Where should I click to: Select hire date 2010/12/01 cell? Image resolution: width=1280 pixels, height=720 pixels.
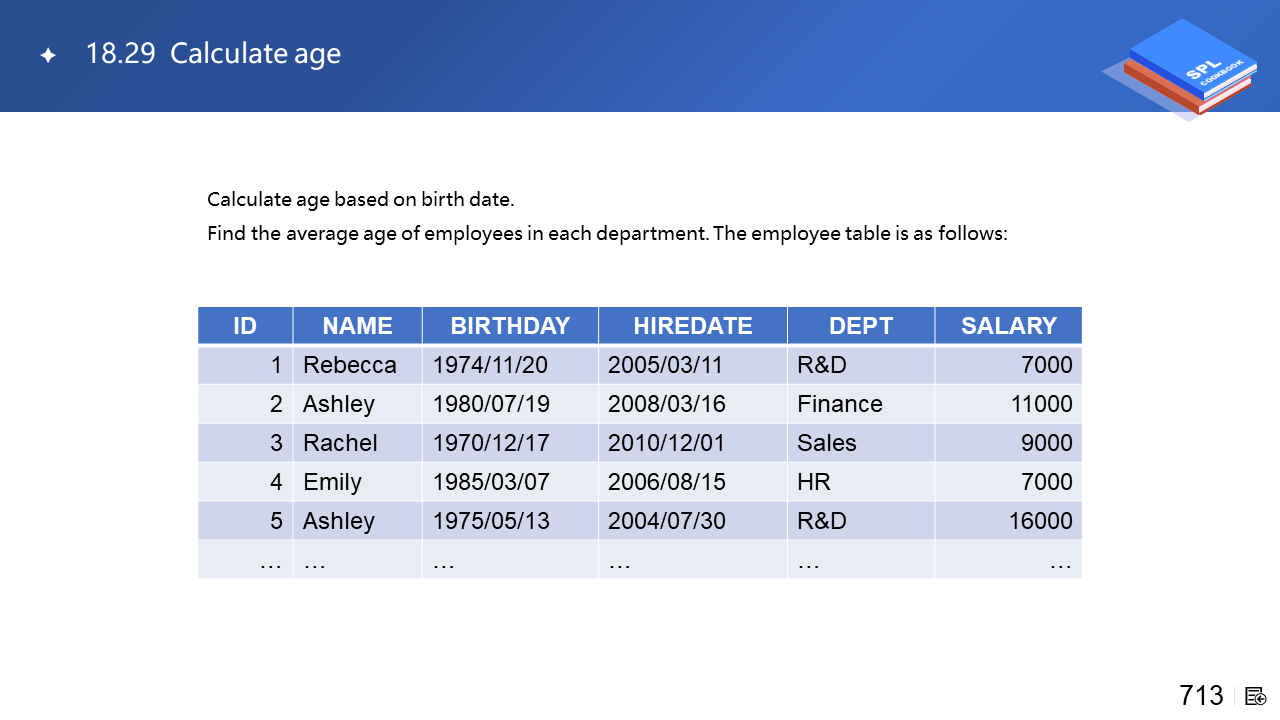pyautogui.click(x=667, y=443)
